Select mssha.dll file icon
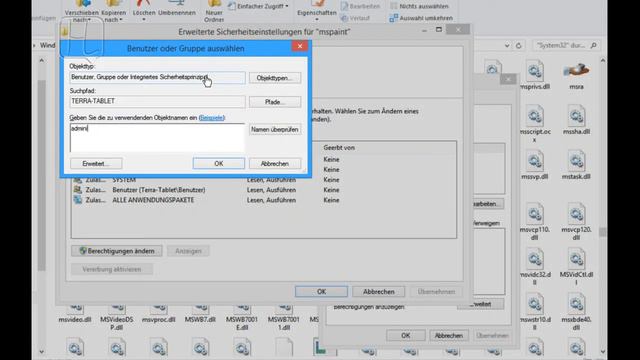Screen dimensions: 640x360 (576, 117)
